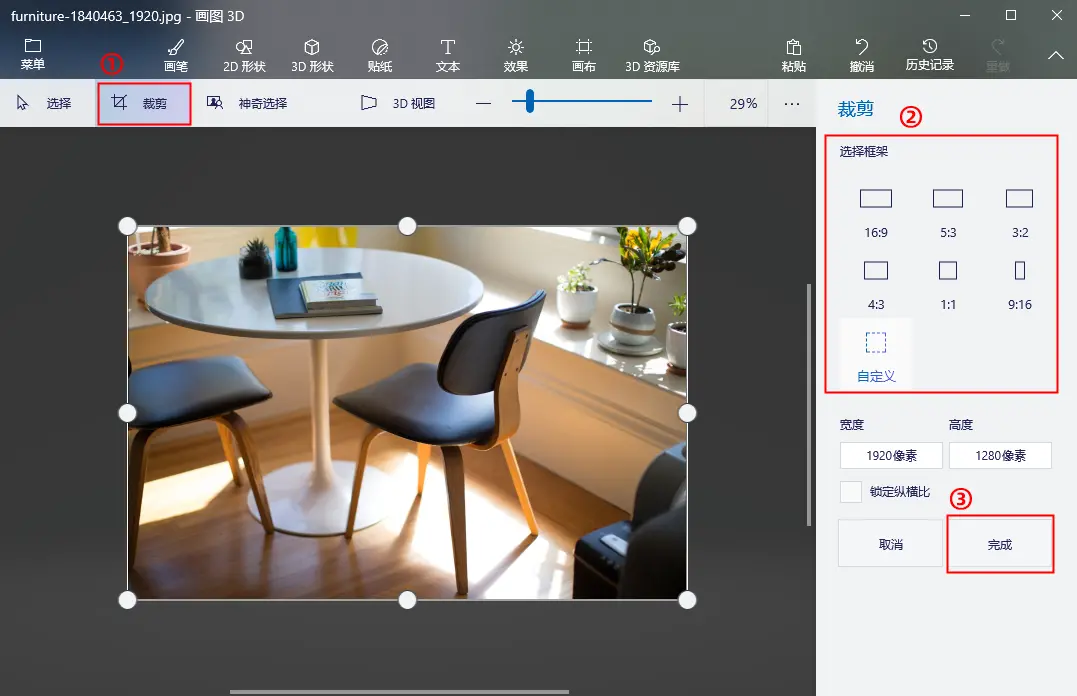Open the 2D shapes panel
Image resolution: width=1077 pixels, height=696 pixels.
pos(243,54)
